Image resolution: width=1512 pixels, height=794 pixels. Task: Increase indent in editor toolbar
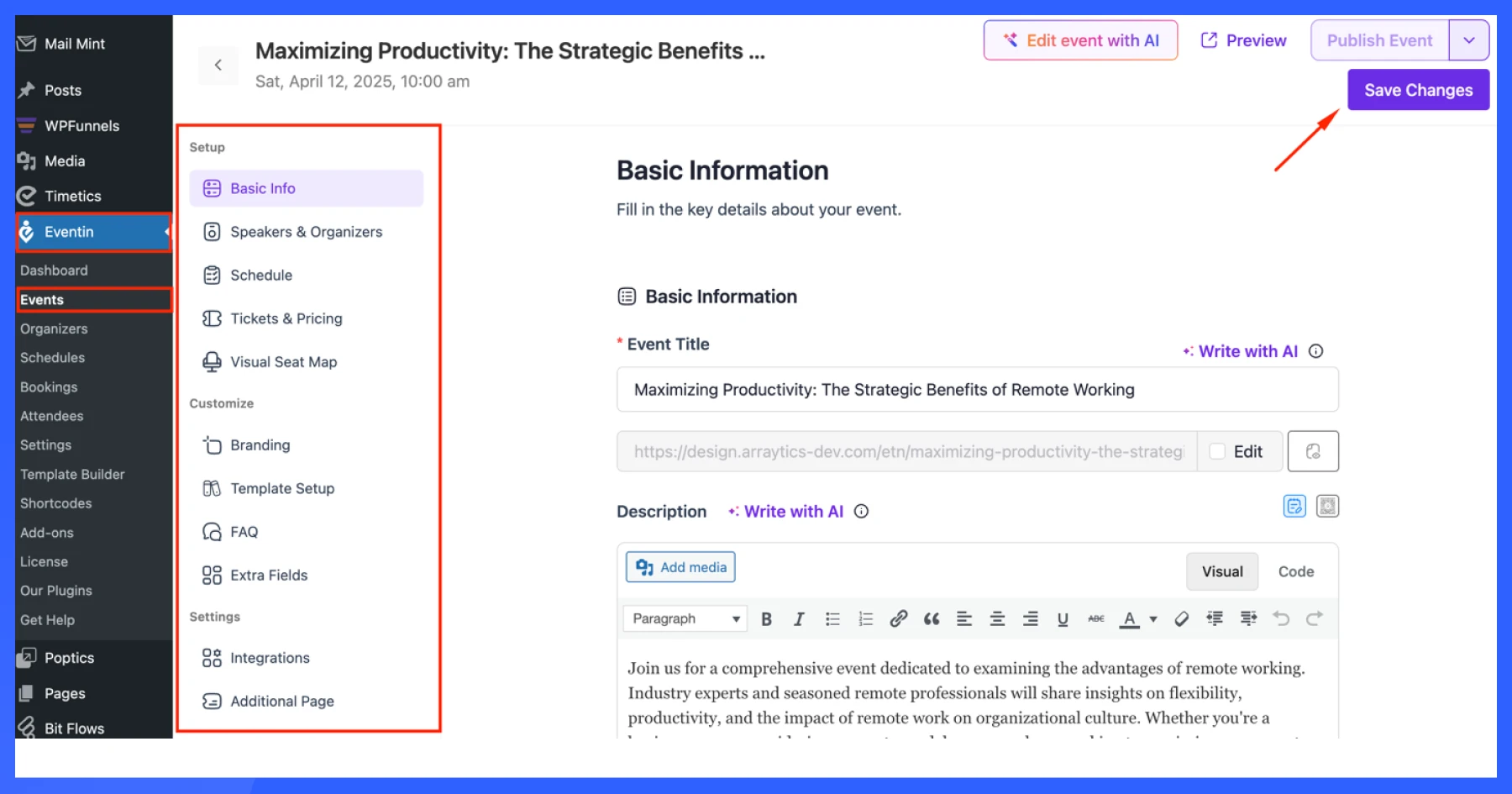1248,619
